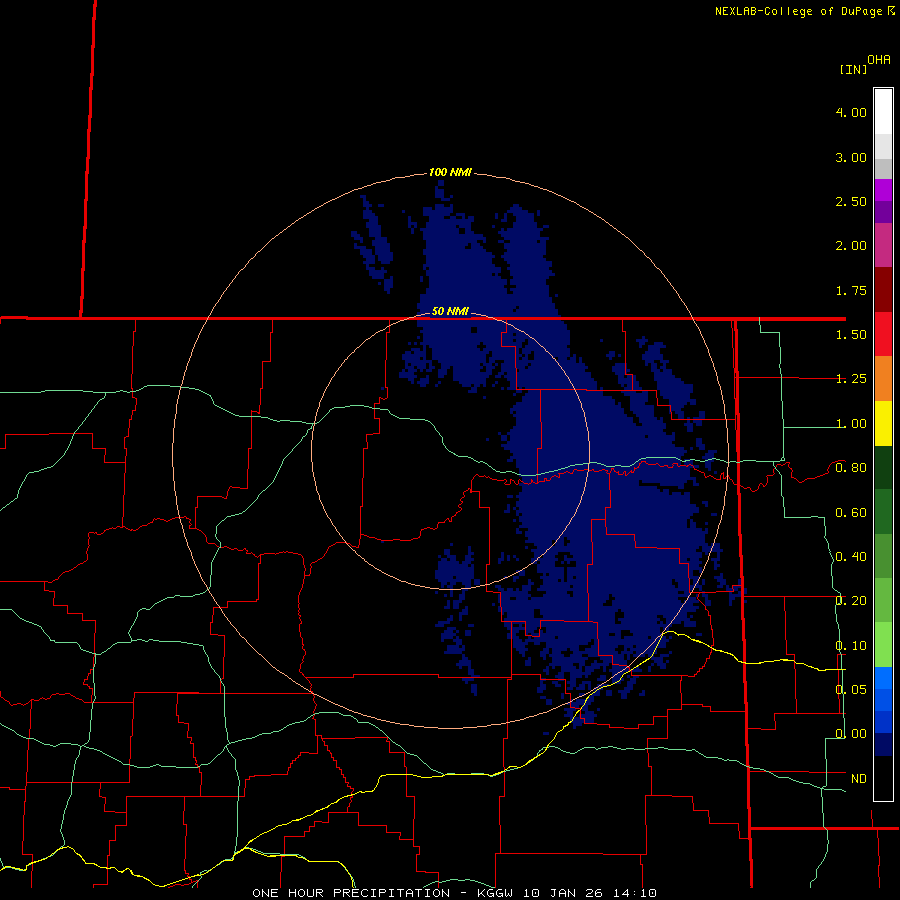This screenshot has height=900, width=900.
Task: Click the [IN] units label
Action: (x=853, y=69)
